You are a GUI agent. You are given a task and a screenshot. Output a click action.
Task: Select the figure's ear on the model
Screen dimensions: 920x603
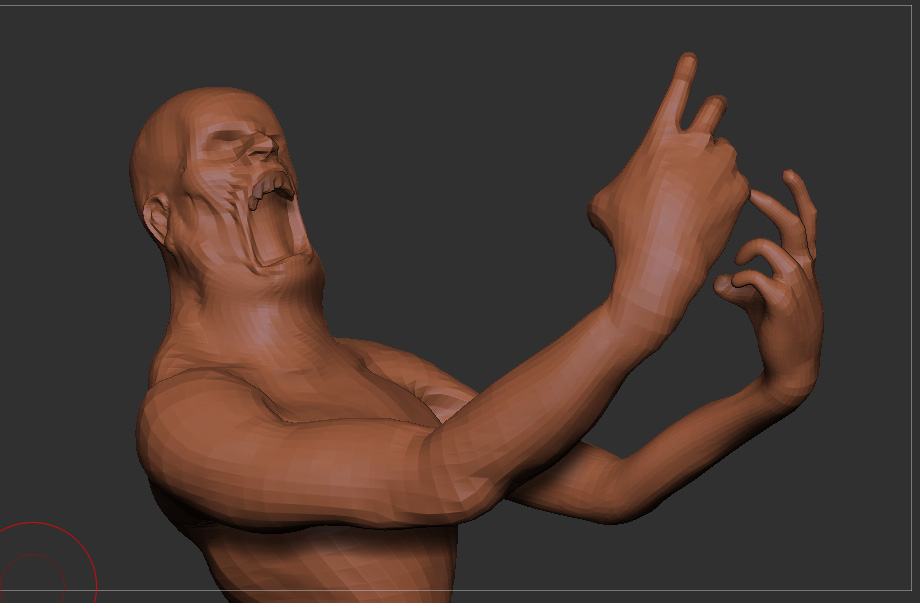pos(157,219)
